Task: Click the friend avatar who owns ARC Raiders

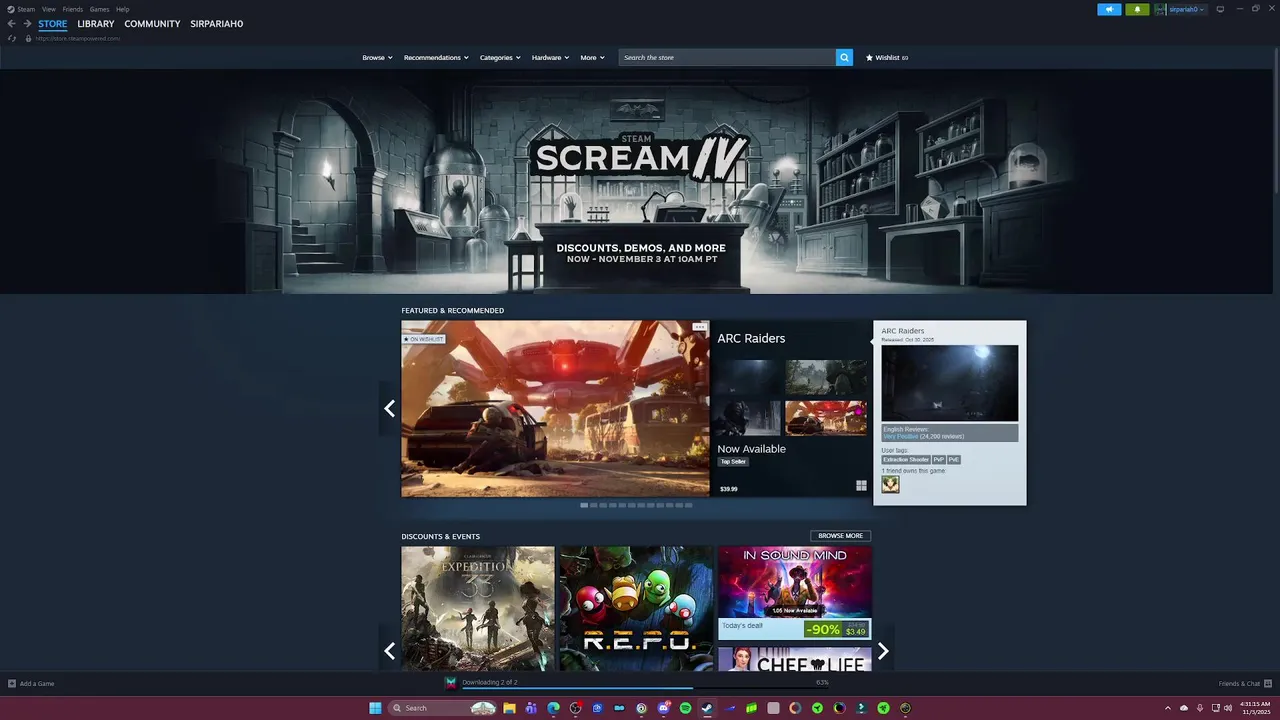Action: tap(890, 484)
